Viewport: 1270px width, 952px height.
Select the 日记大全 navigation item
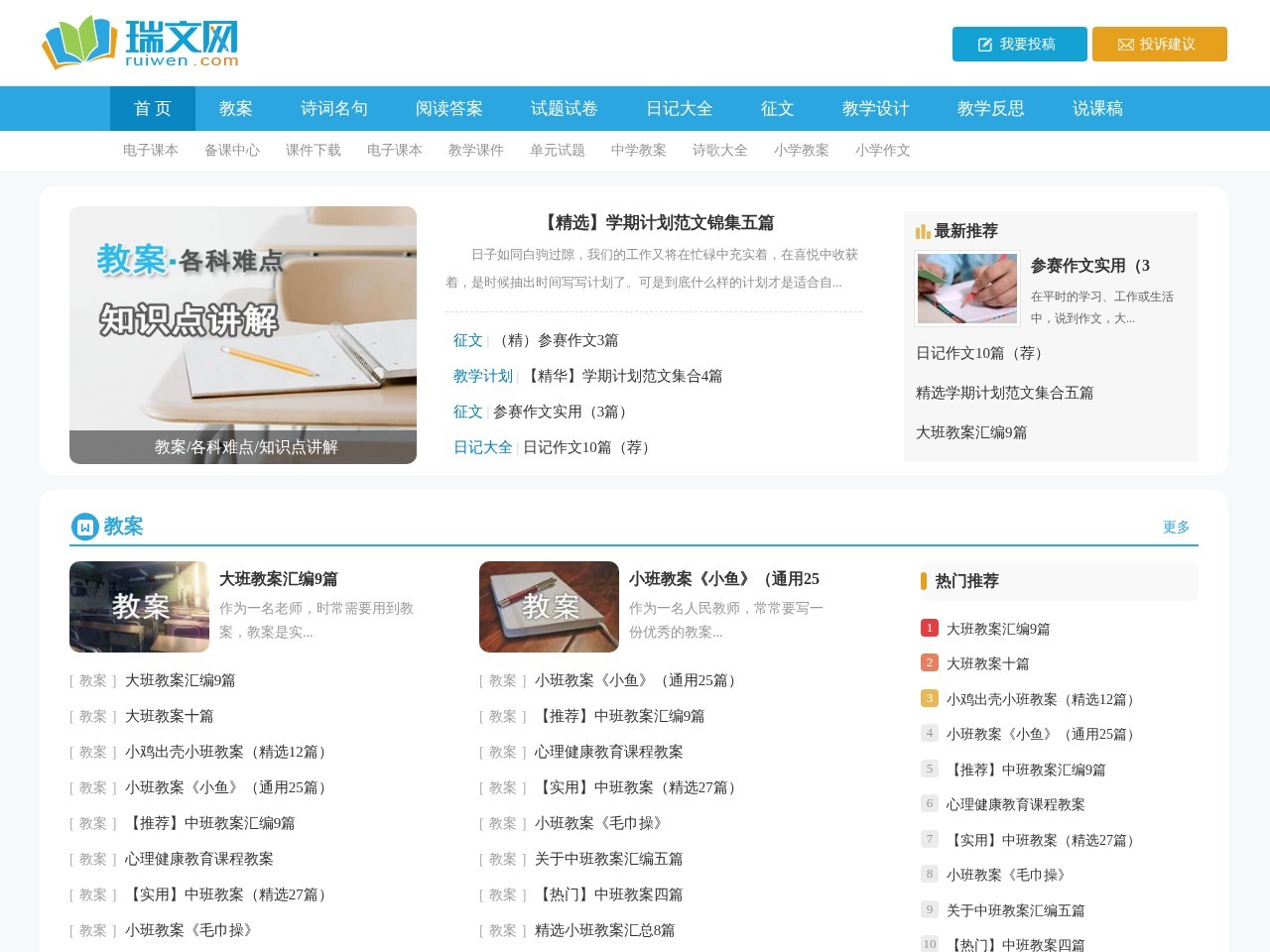point(678,108)
